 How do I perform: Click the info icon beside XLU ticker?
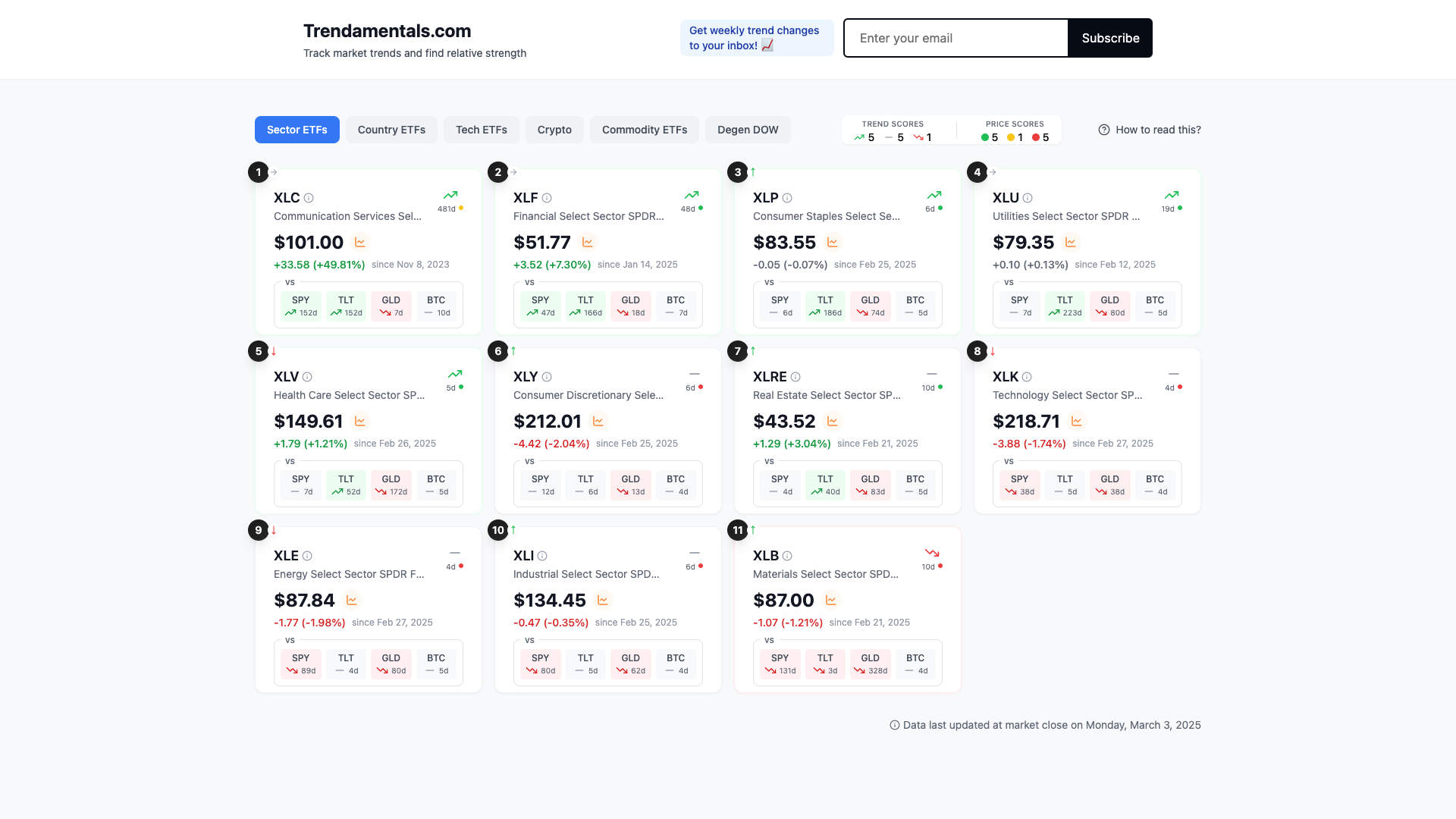(x=1028, y=198)
